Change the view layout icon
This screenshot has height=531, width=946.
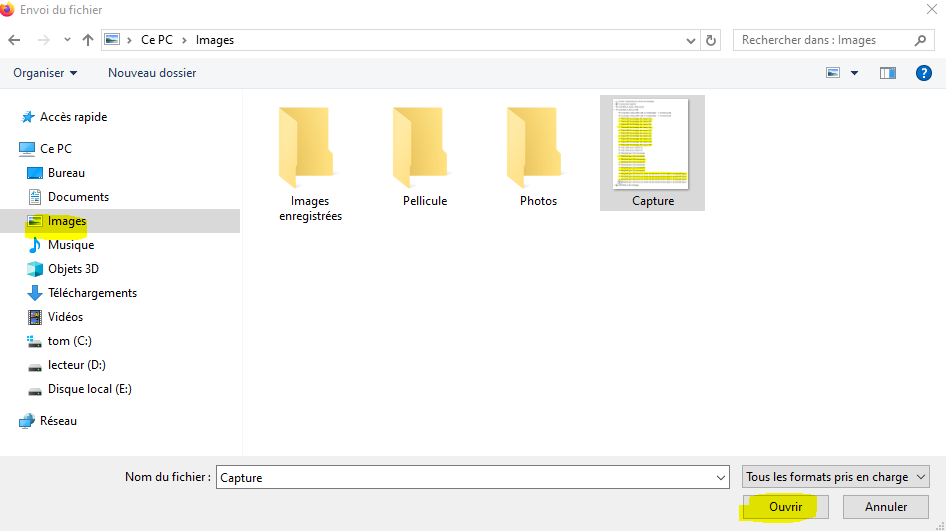pos(833,73)
